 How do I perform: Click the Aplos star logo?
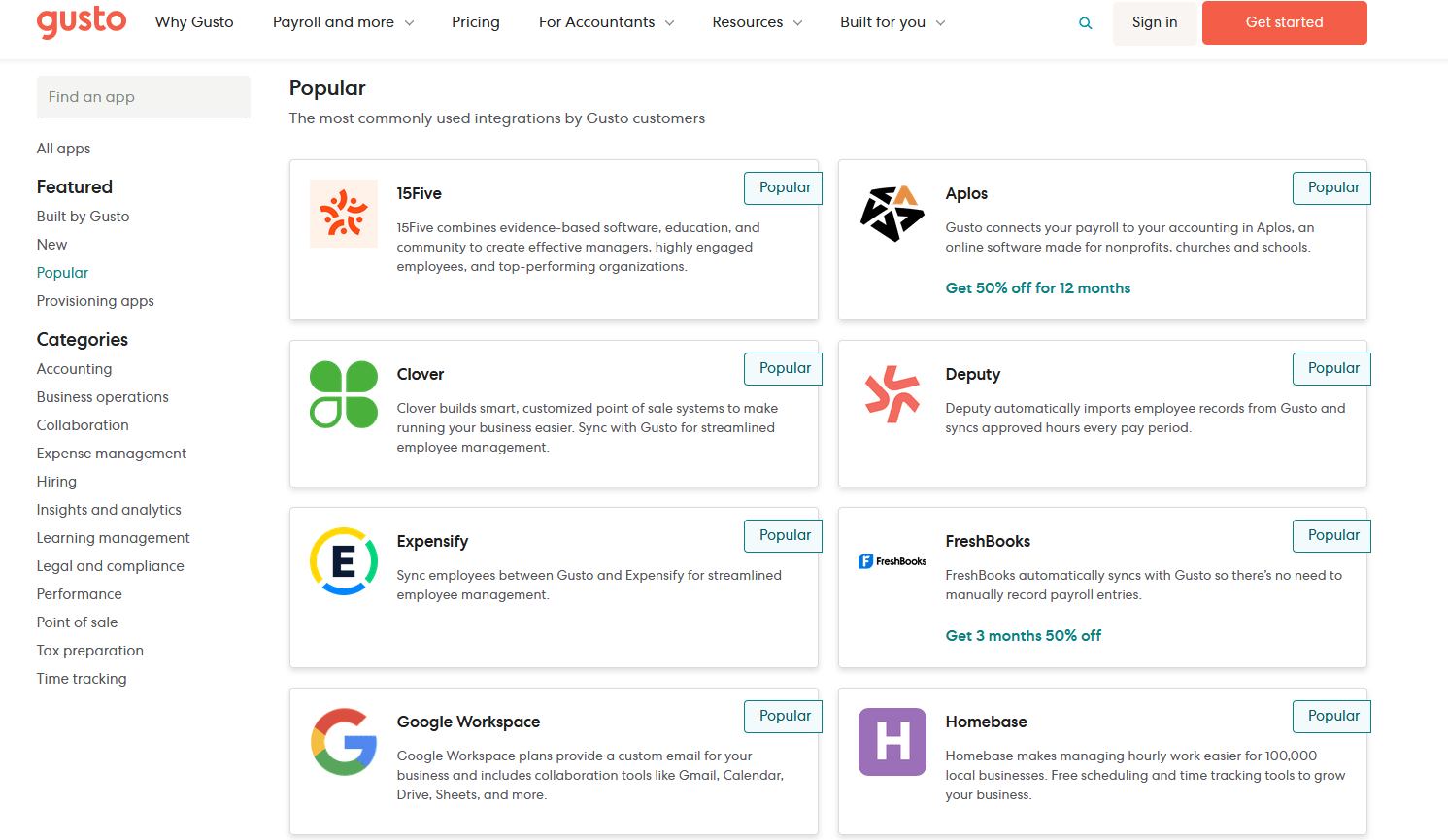click(x=892, y=214)
